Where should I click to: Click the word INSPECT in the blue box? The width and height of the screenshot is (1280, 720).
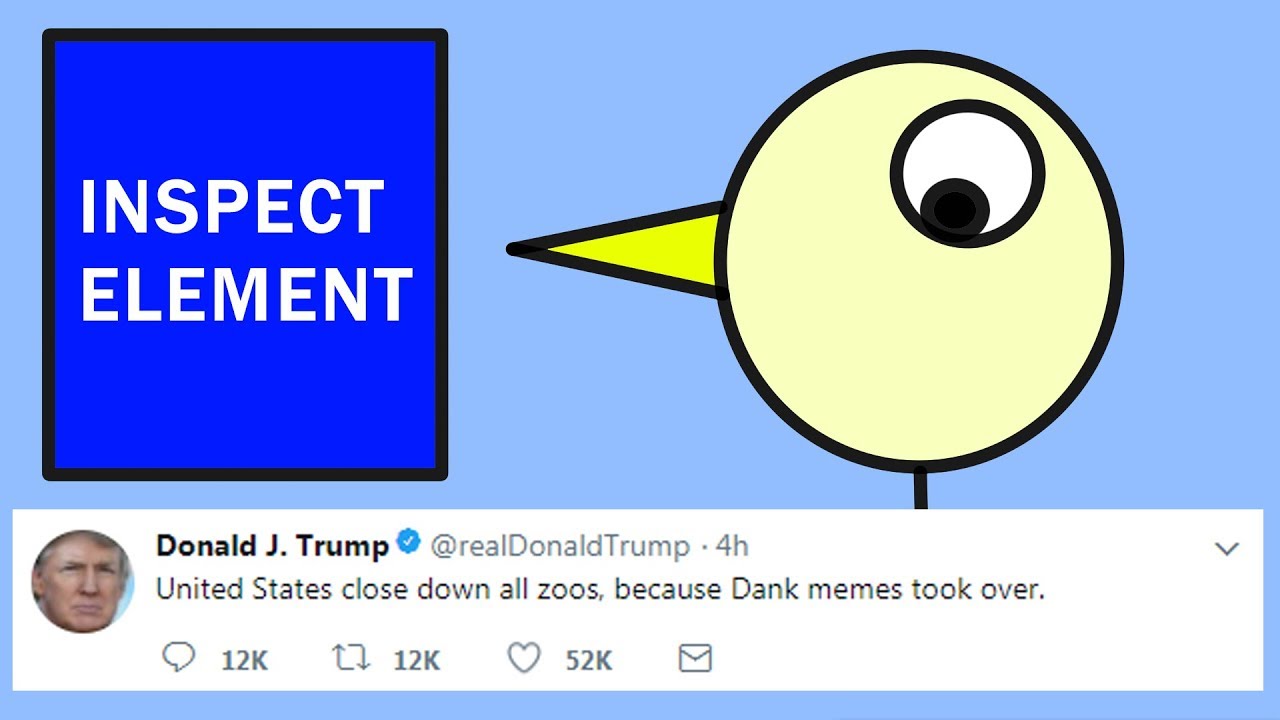[x=232, y=207]
